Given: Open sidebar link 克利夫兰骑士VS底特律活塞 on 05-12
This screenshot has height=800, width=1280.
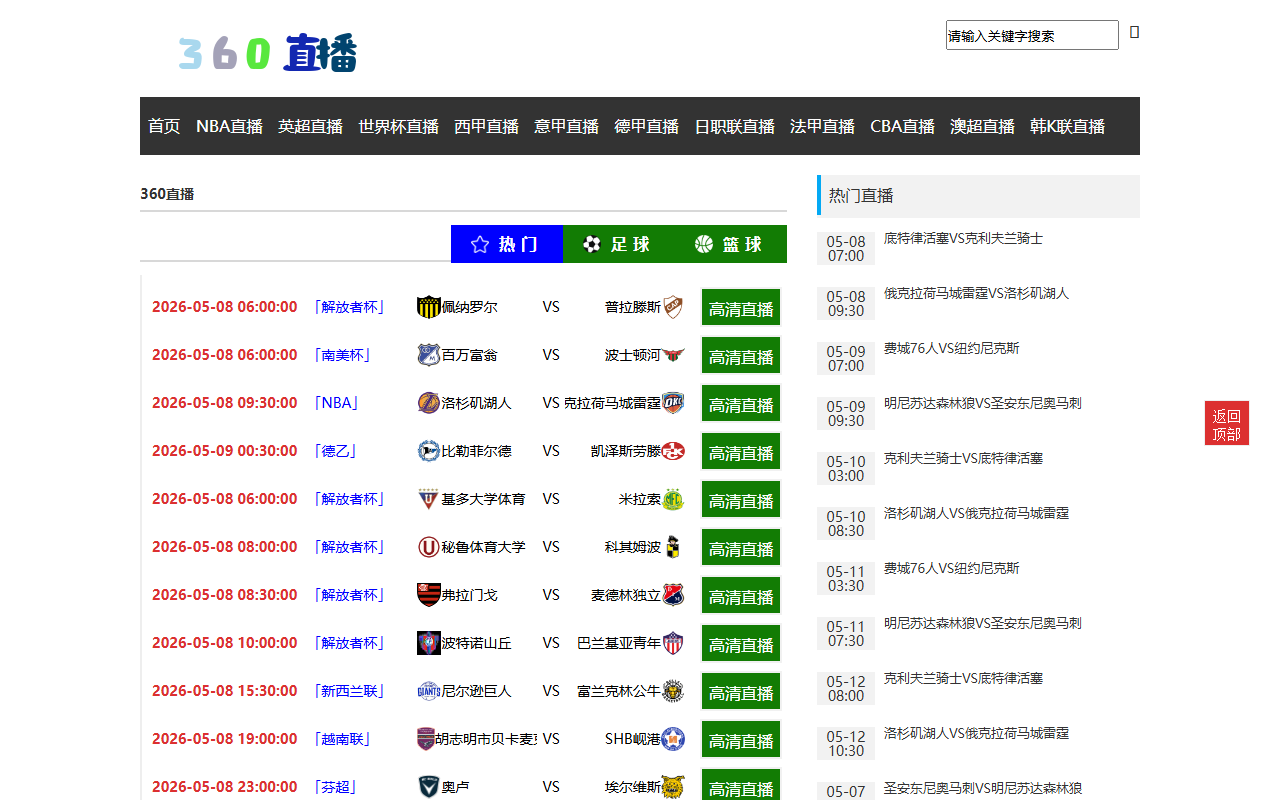Looking at the screenshot, I should 963,678.
